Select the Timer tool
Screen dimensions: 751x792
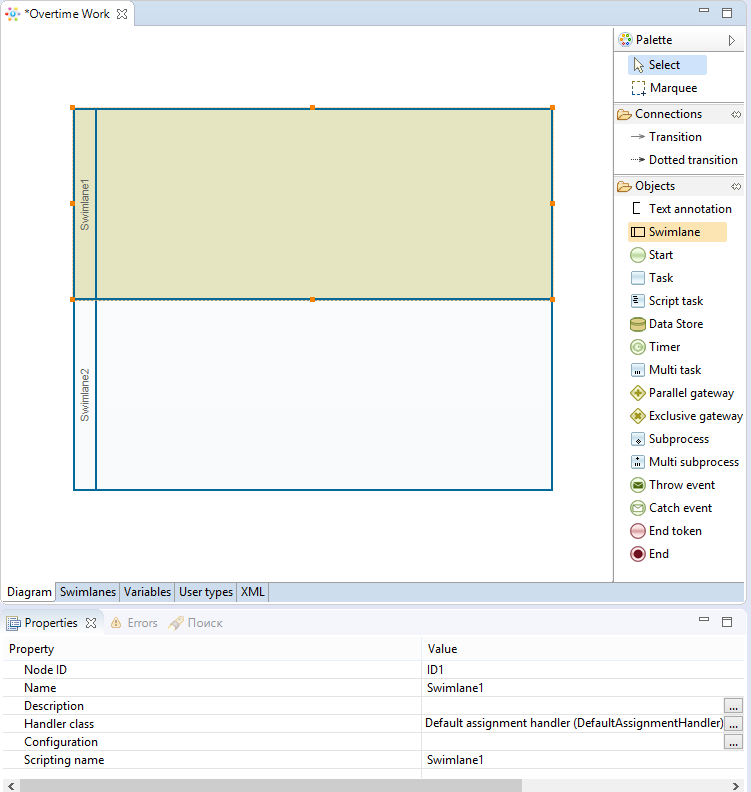click(663, 347)
